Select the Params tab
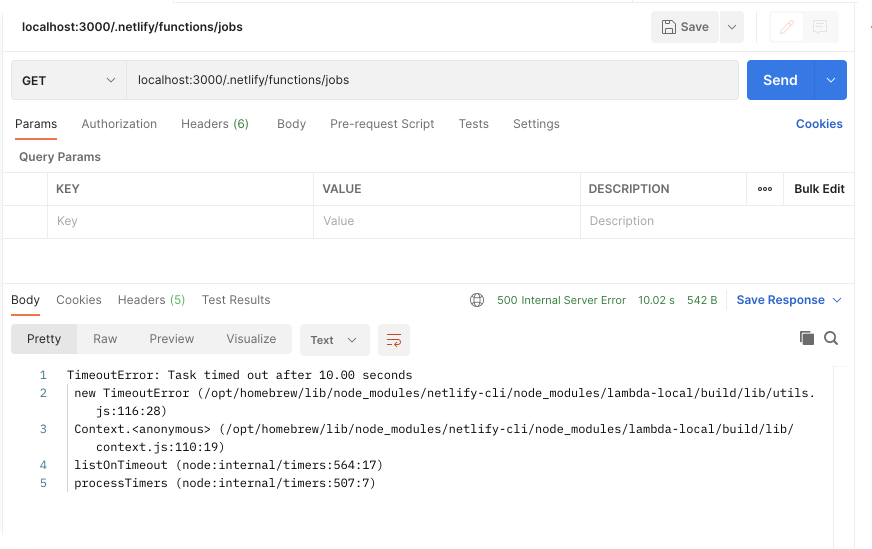872x549 pixels. coord(36,124)
